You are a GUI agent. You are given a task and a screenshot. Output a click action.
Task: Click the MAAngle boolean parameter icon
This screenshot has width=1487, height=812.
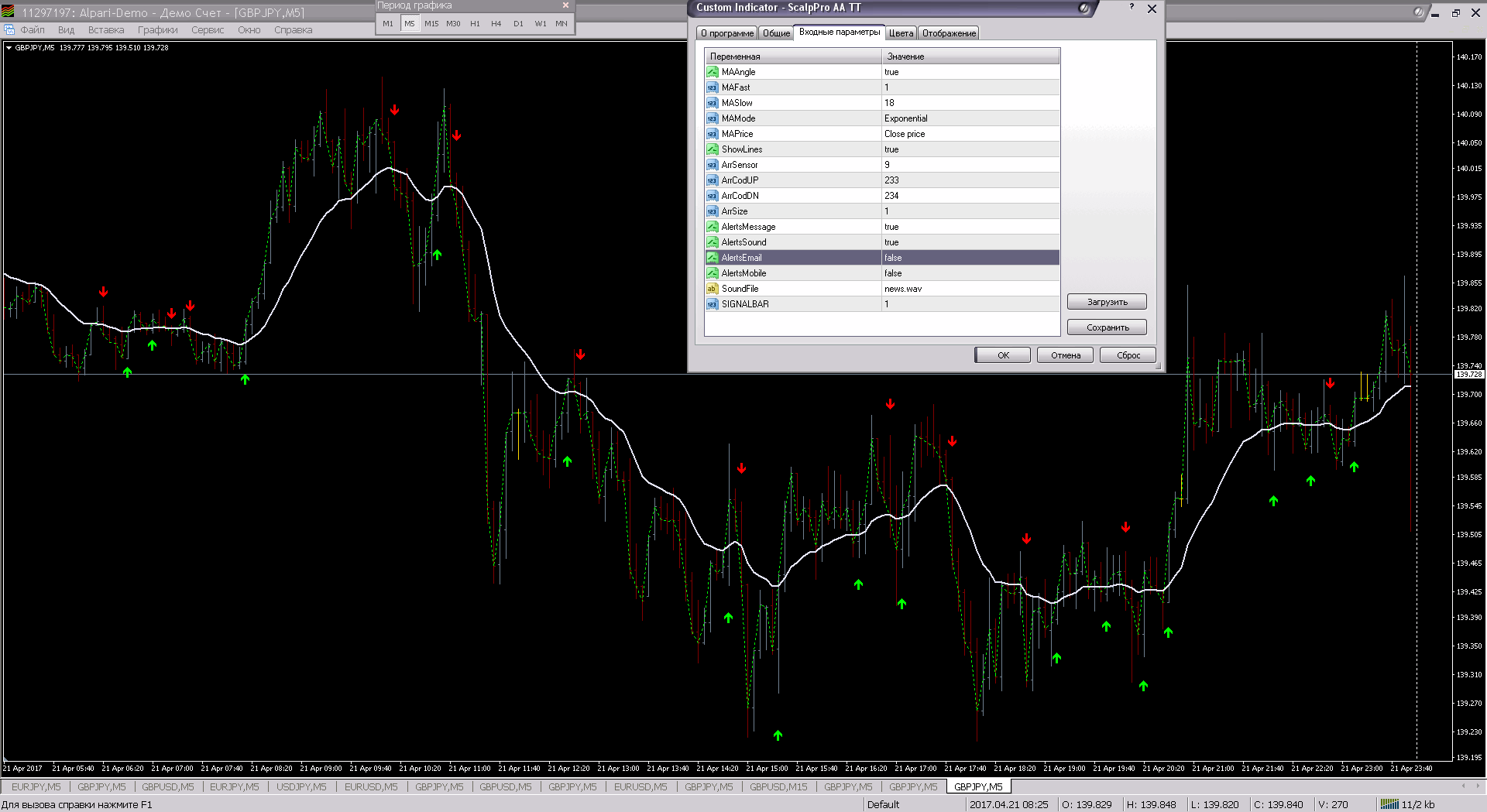point(712,72)
